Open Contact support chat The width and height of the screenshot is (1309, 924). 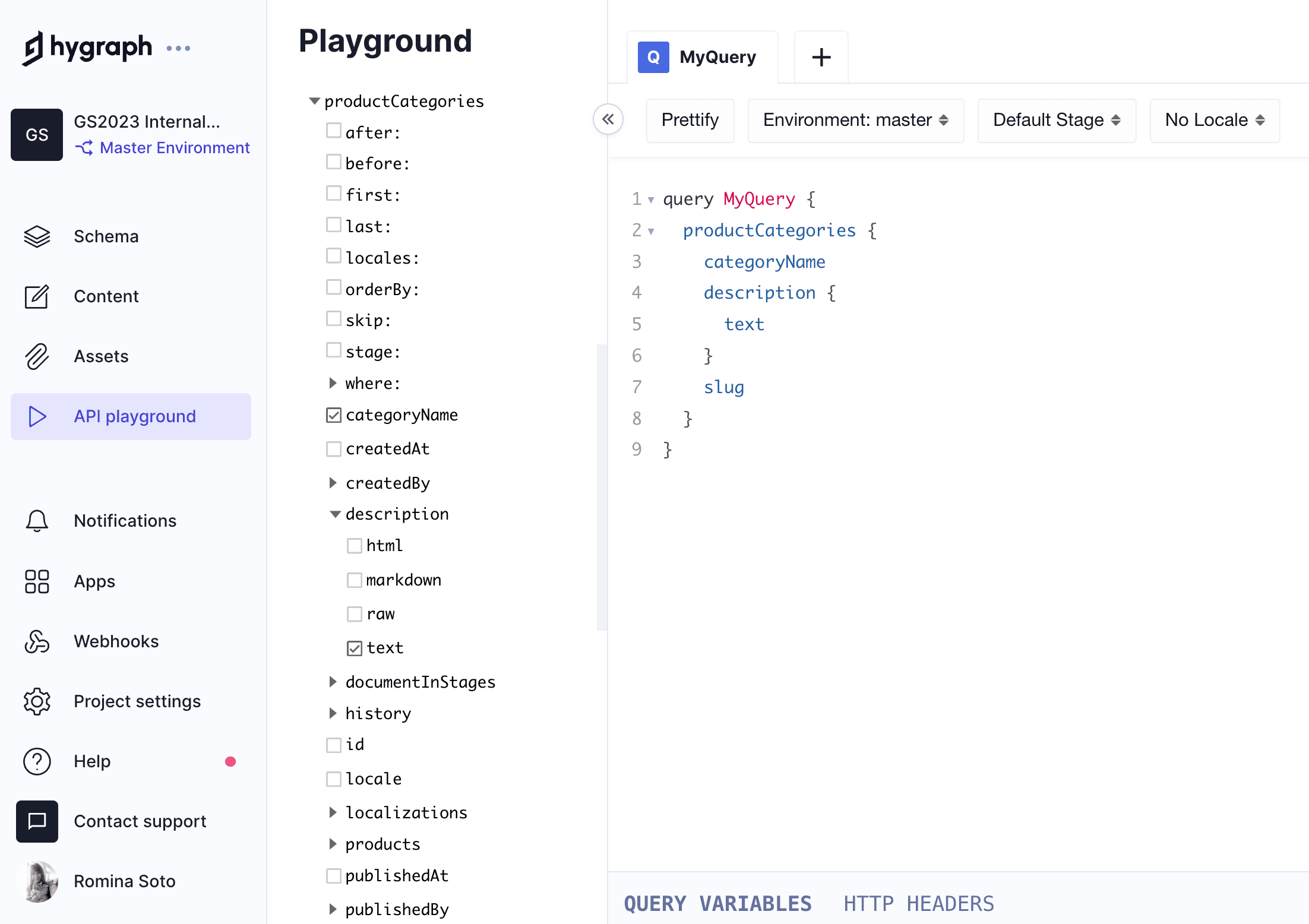coord(140,821)
